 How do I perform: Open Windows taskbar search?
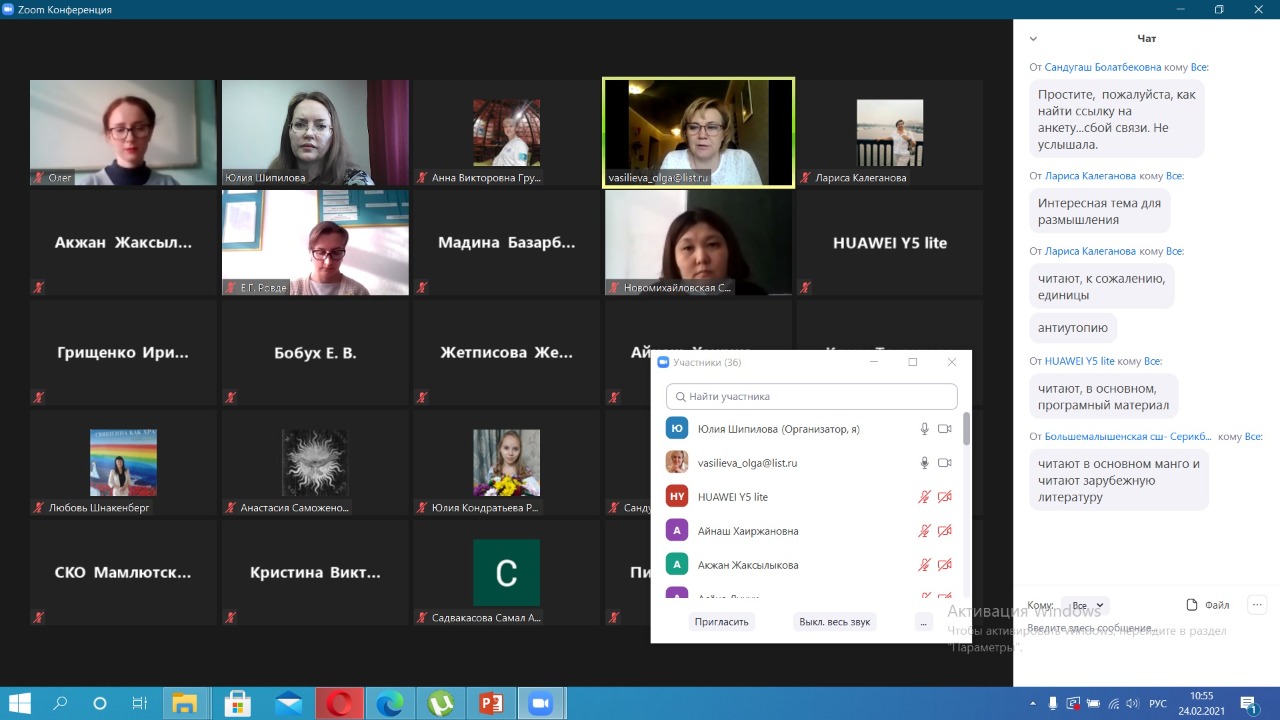[x=60, y=703]
